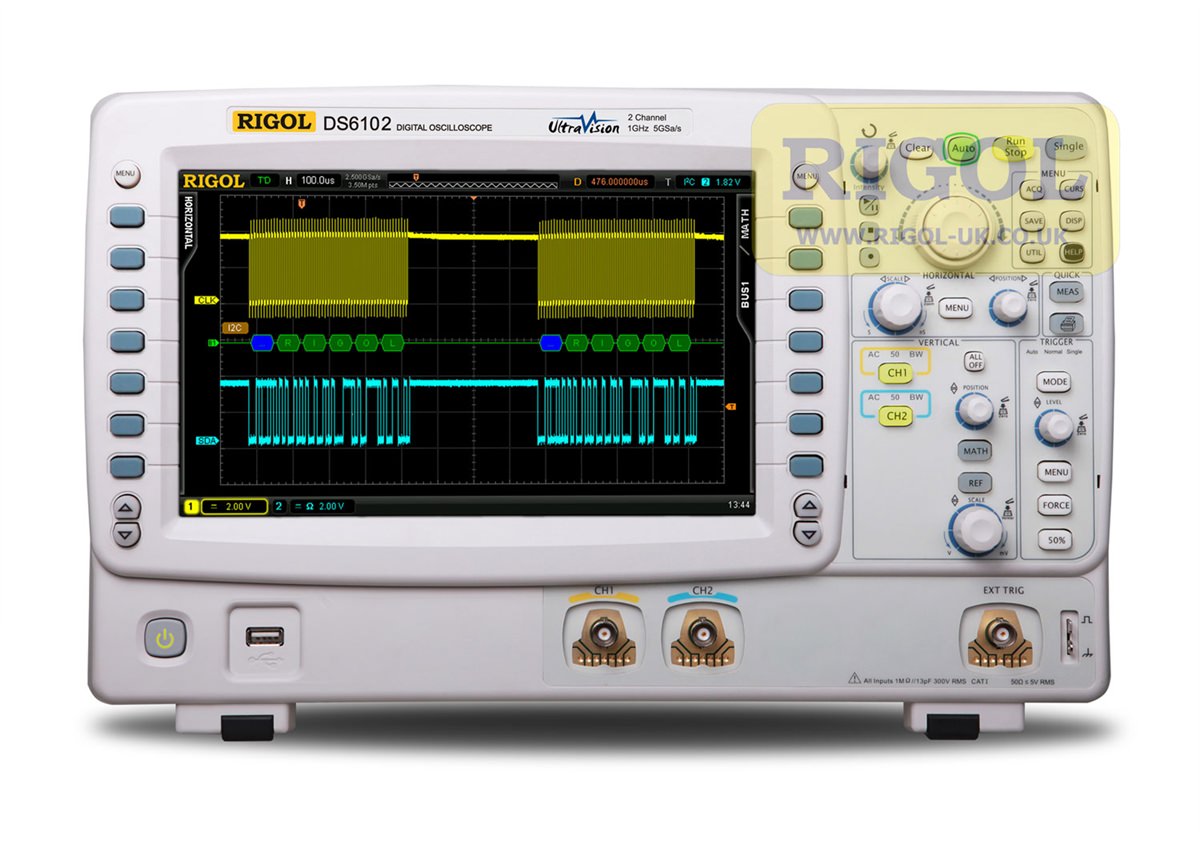This screenshot has width=1200, height=848.
Task: Open the UTIL utility menu
Action: [1032, 253]
